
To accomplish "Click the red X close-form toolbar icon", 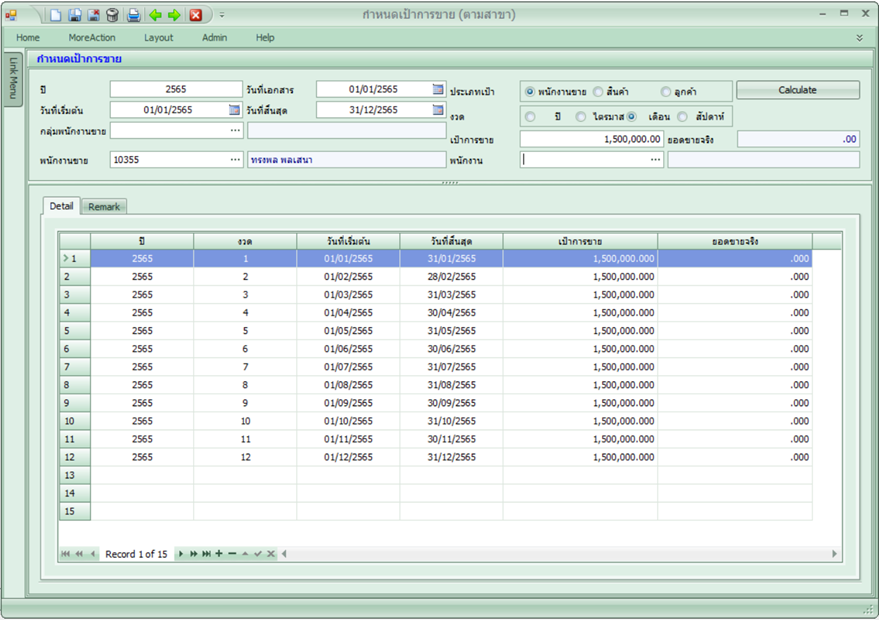I will tap(196, 15).
